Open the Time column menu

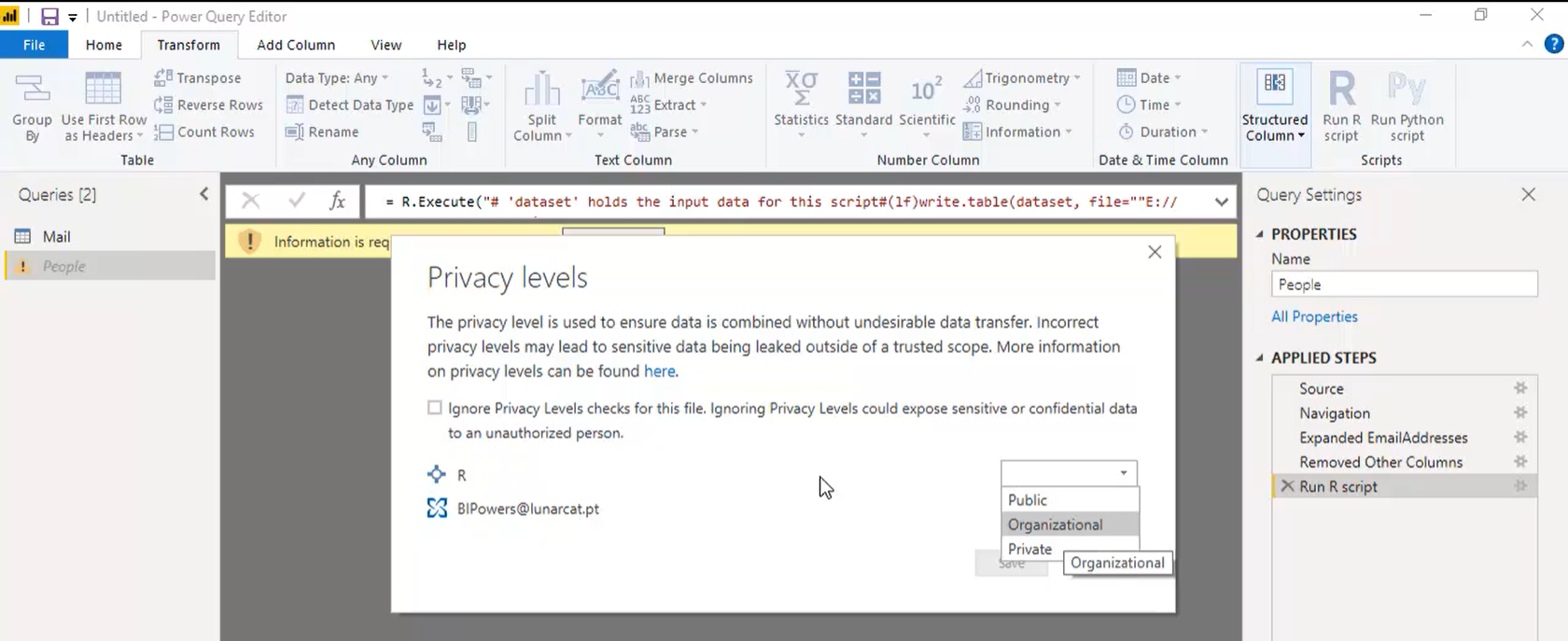coord(1149,105)
